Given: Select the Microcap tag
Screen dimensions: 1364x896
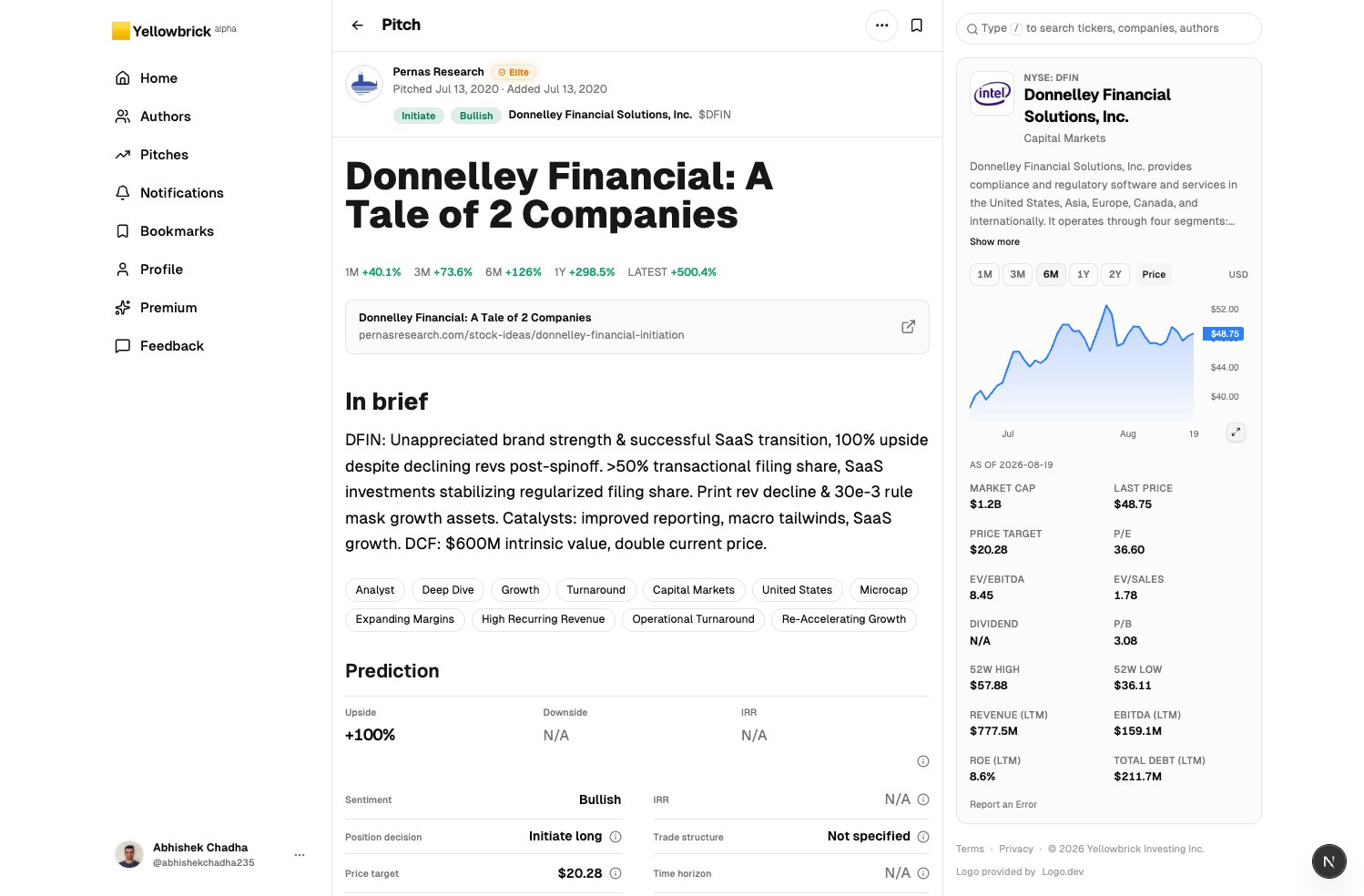Looking at the screenshot, I should pos(884,590).
